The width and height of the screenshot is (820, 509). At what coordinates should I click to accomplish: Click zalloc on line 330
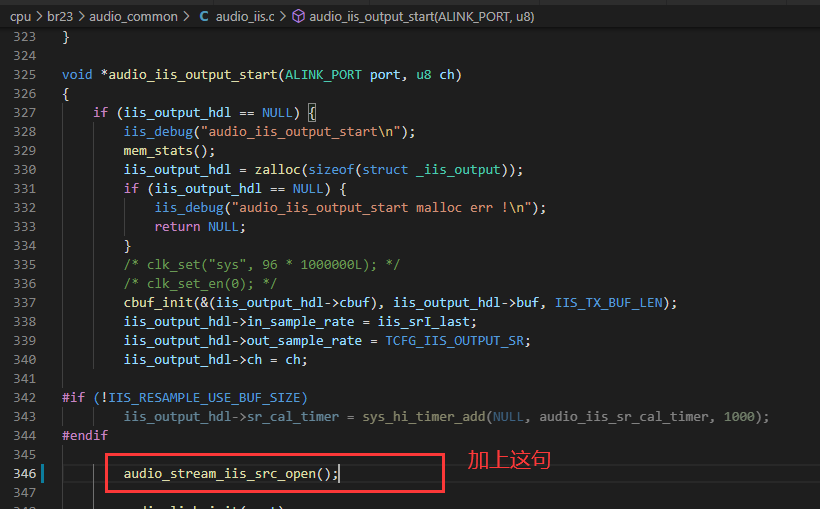pyautogui.click(x=277, y=170)
